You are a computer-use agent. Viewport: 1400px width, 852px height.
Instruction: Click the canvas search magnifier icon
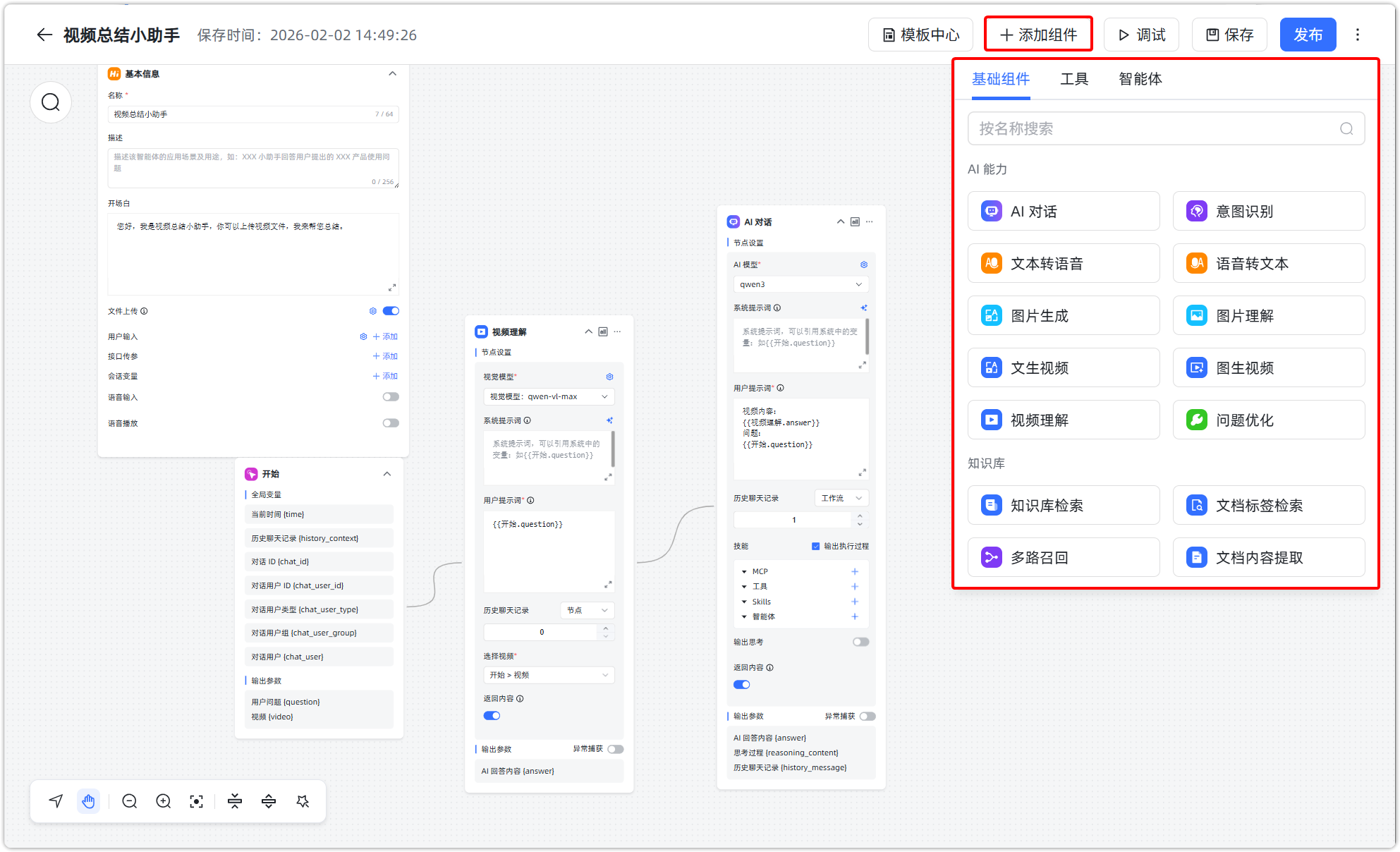tap(51, 103)
